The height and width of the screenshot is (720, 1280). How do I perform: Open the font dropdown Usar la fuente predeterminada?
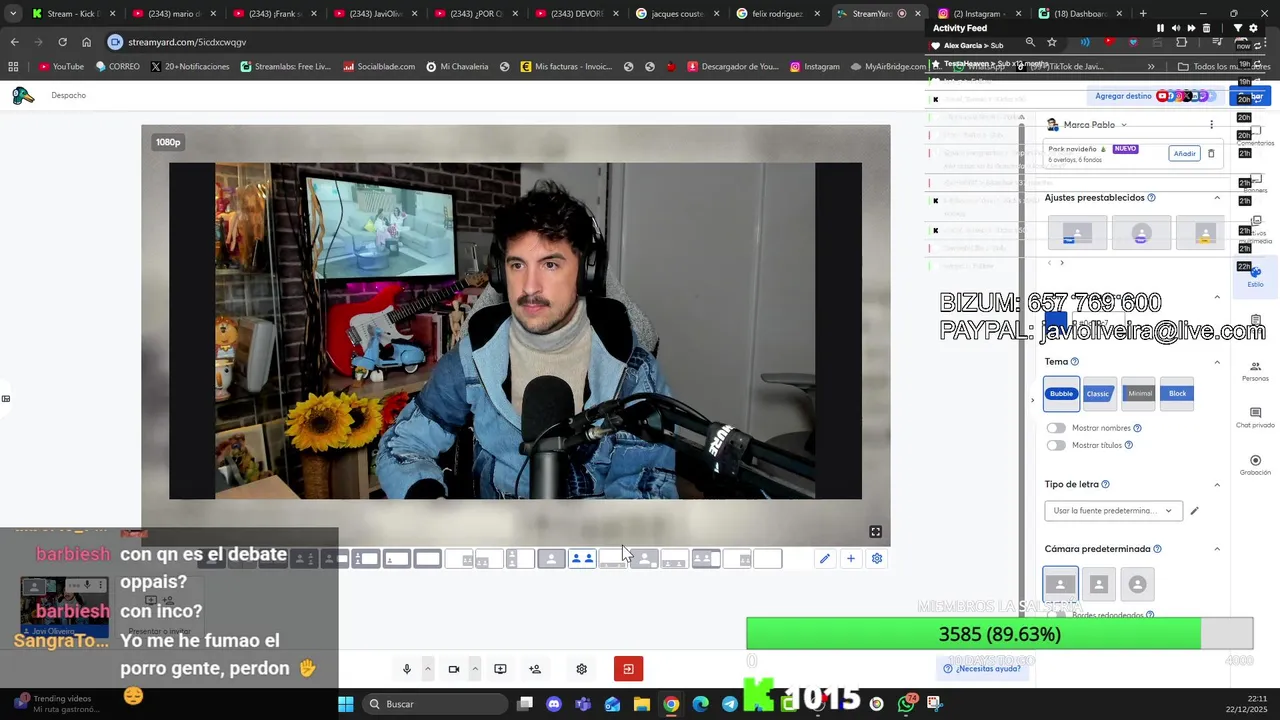1113,511
